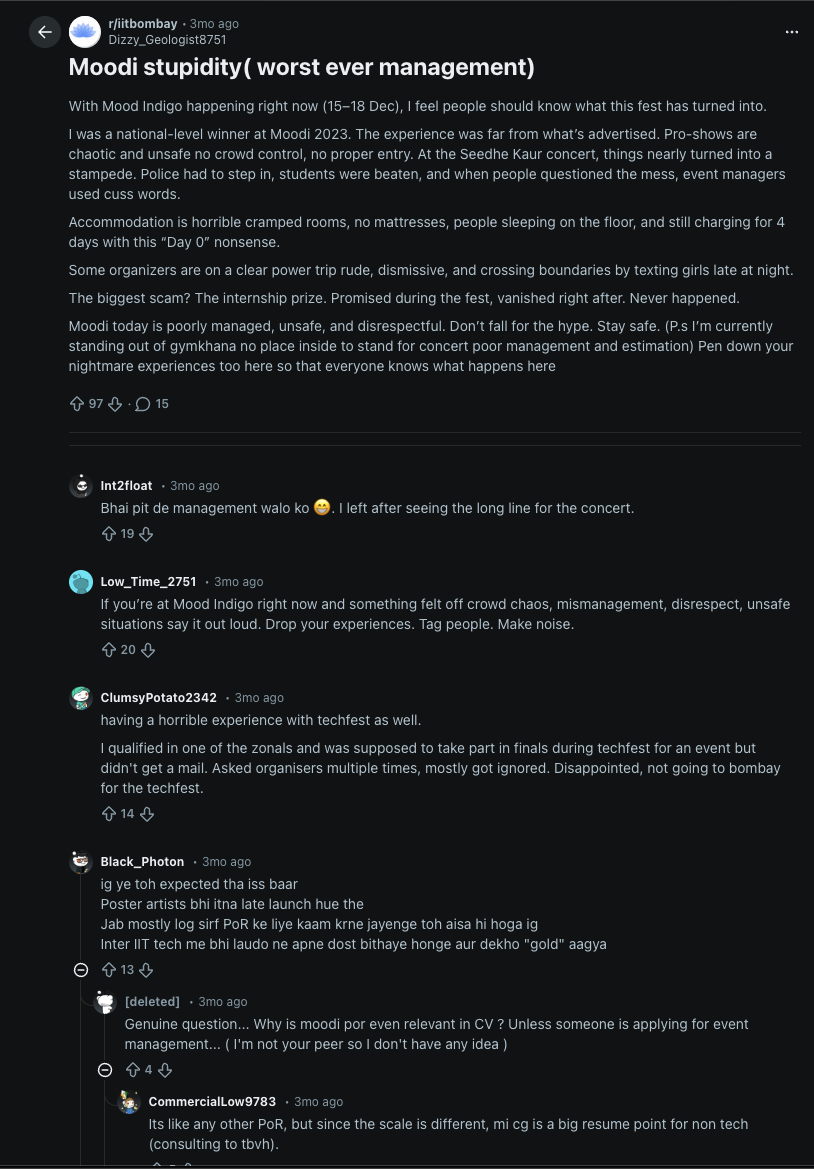Collapse the deleted user's reply thread
The width and height of the screenshot is (814, 1169).
(x=105, y=1070)
